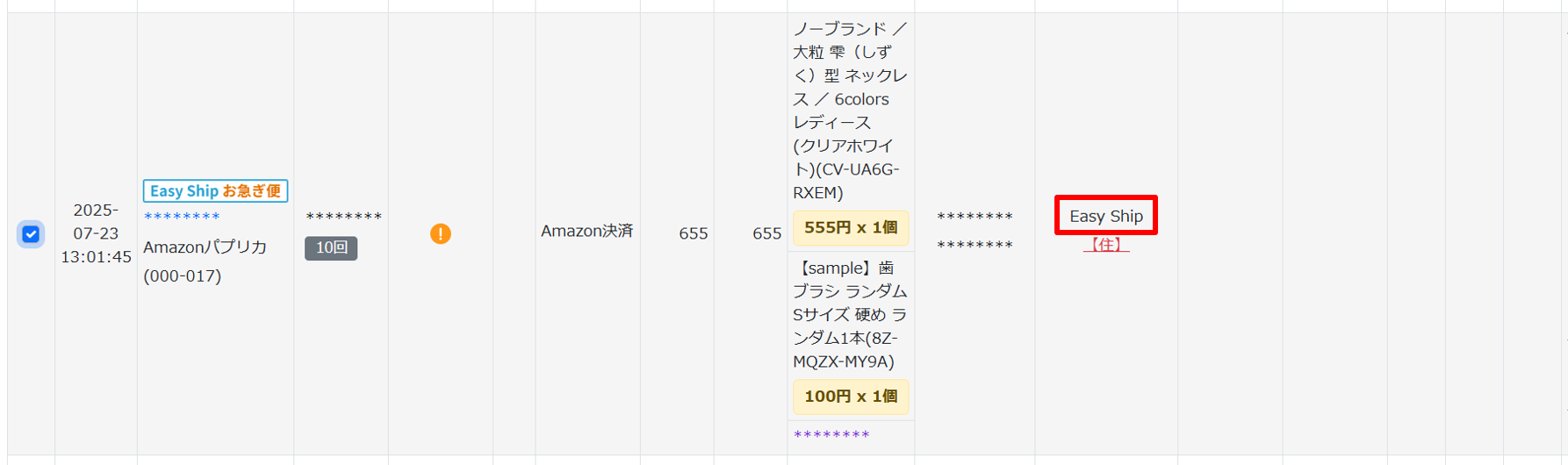Uncheck the order row checkbox

coord(31,234)
